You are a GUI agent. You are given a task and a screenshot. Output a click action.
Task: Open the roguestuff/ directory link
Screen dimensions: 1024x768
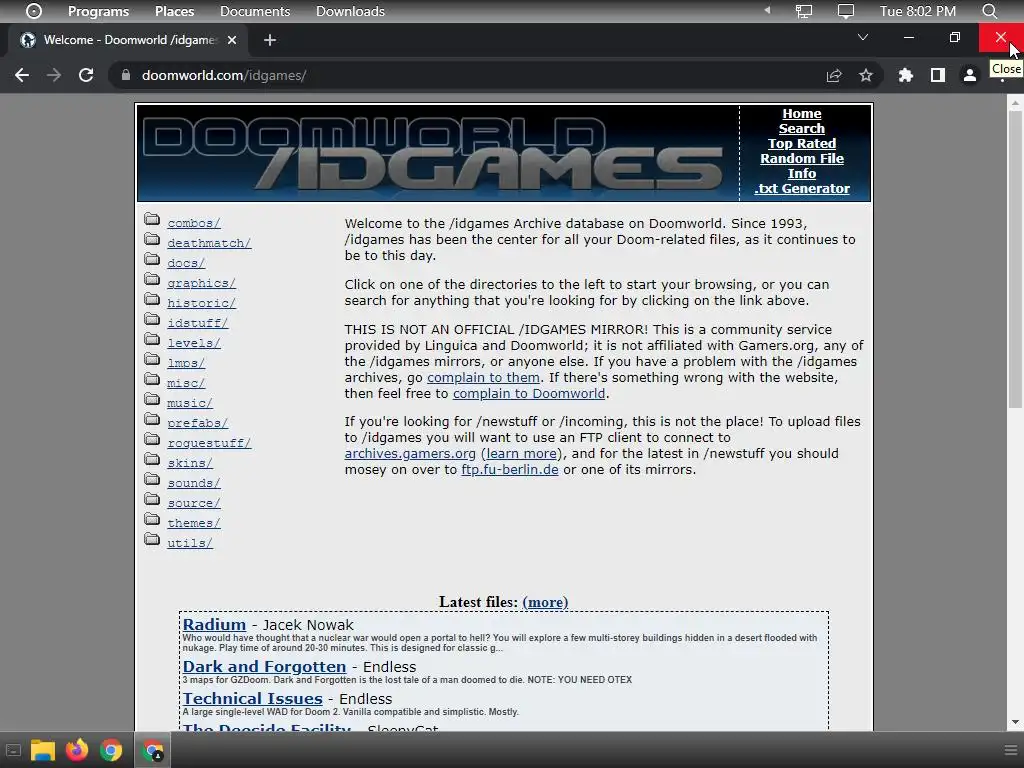209,443
